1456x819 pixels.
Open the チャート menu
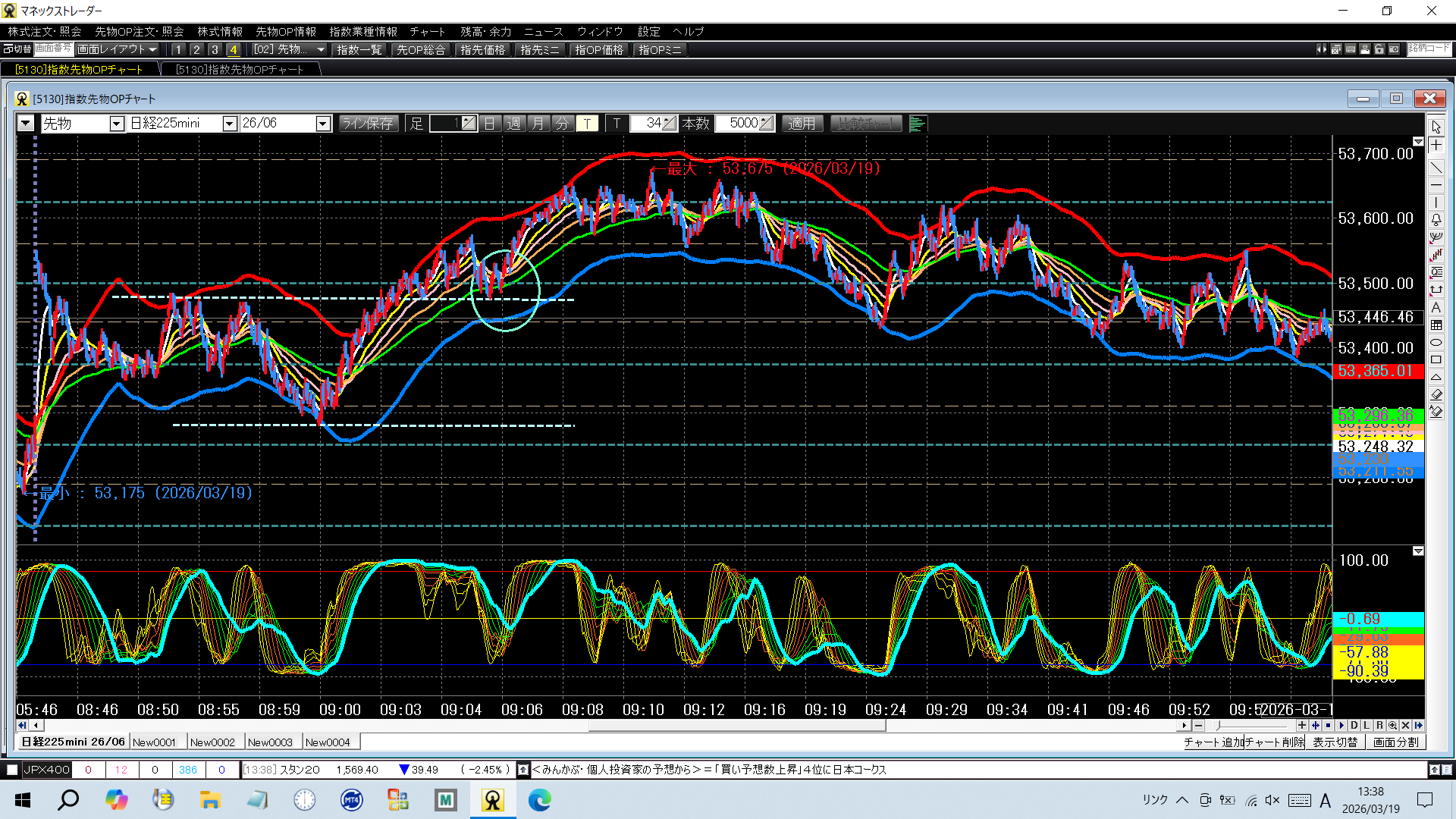pyautogui.click(x=427, y=32)
